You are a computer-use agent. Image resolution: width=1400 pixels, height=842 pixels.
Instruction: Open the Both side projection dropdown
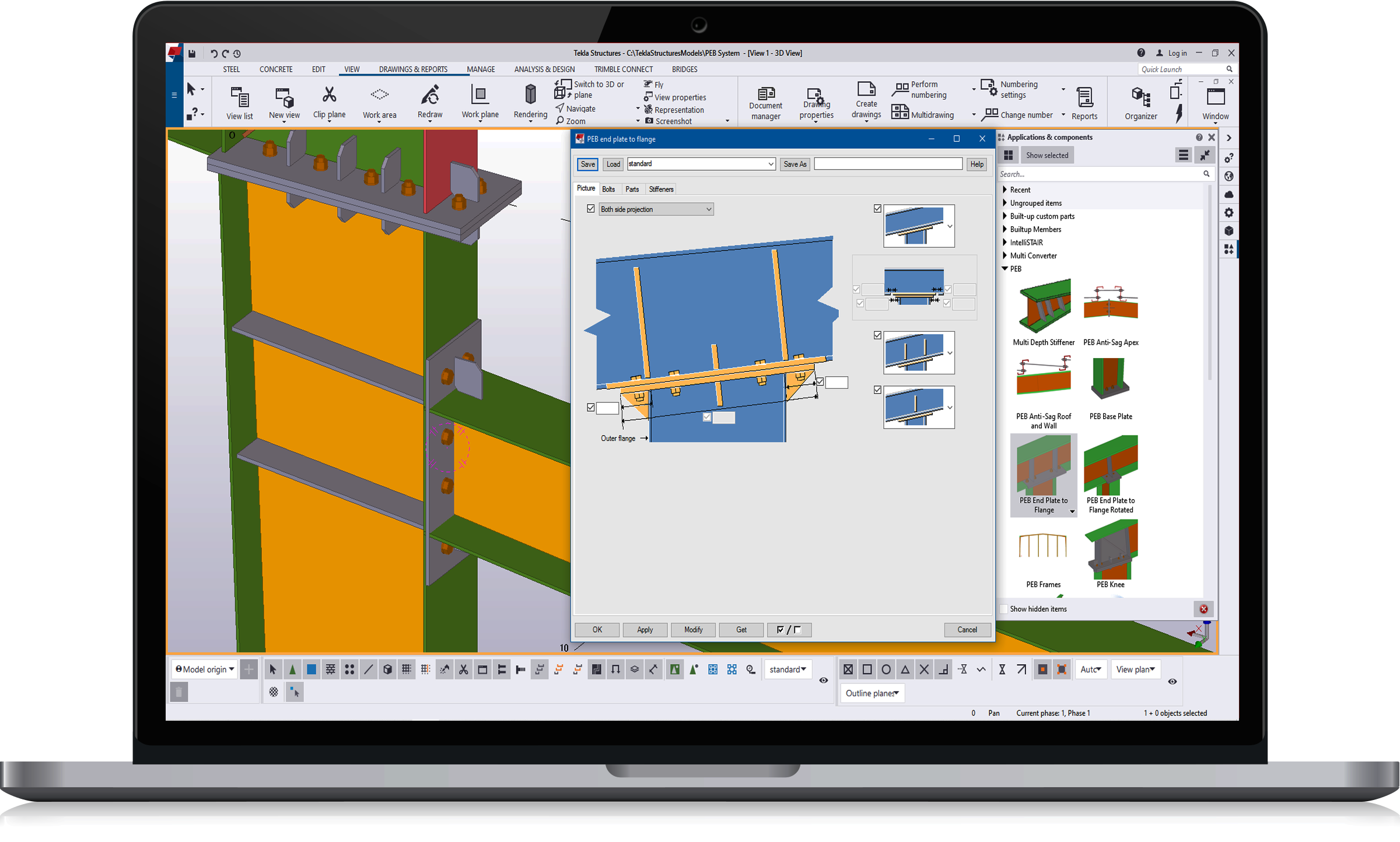[x=709, y=209]
